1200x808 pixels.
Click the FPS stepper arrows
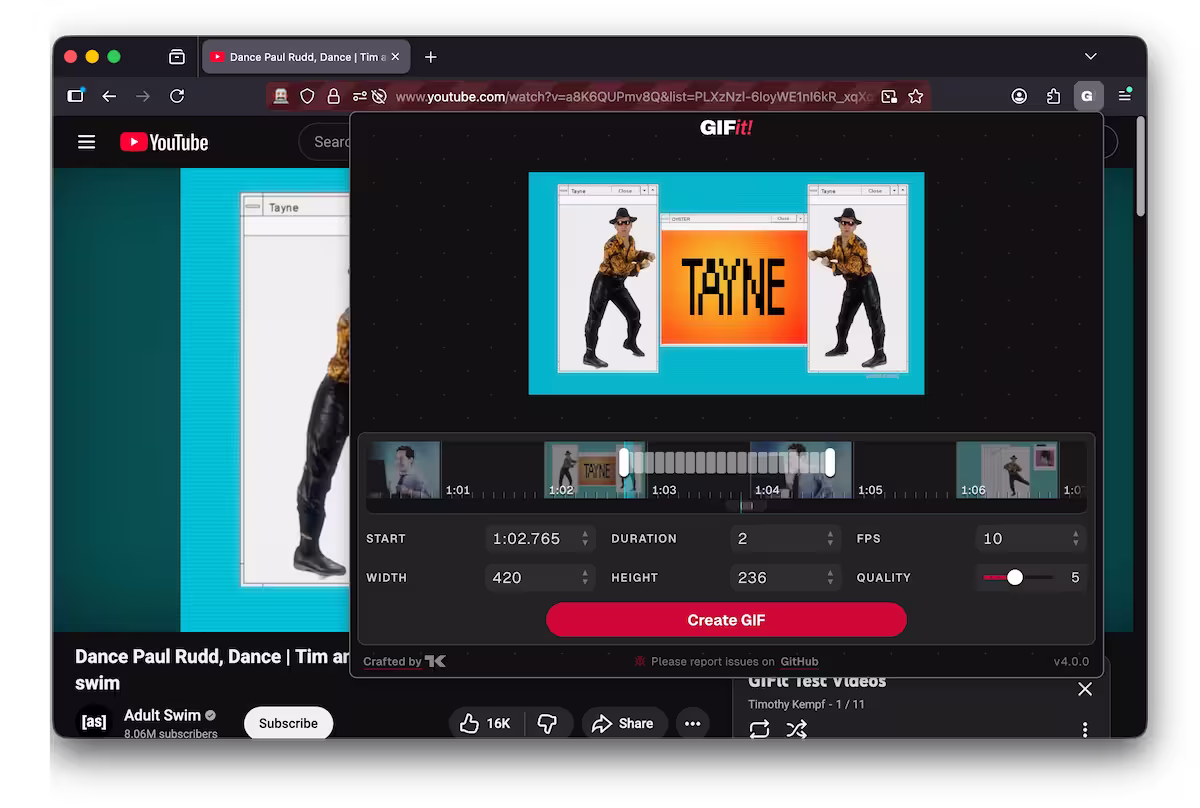point(1076,538)
